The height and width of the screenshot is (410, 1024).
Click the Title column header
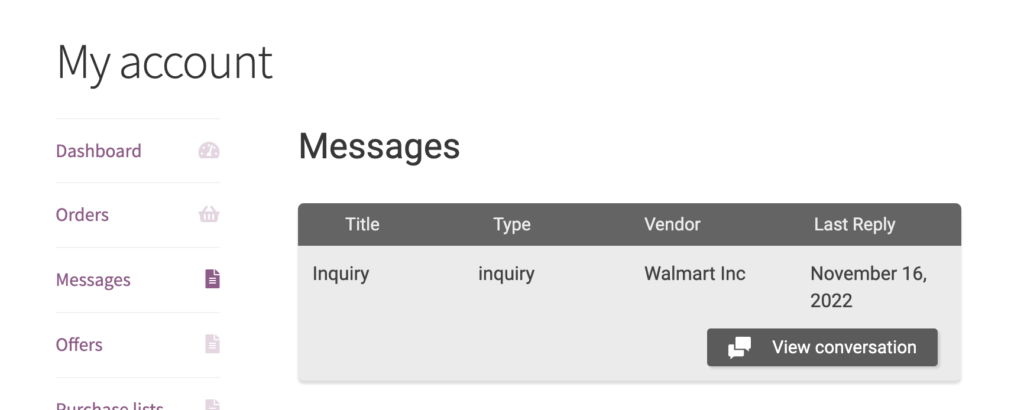point(362,225)
